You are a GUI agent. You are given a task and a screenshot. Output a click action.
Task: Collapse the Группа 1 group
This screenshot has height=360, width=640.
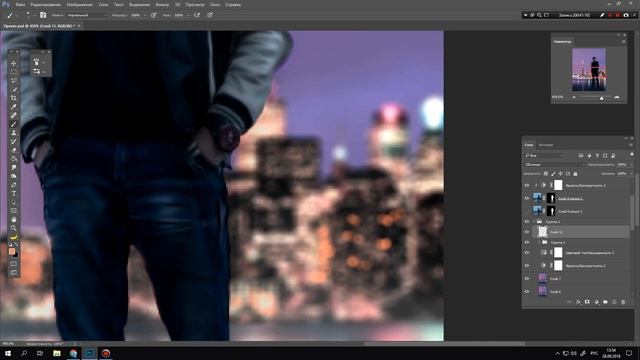tap(533, 222)
